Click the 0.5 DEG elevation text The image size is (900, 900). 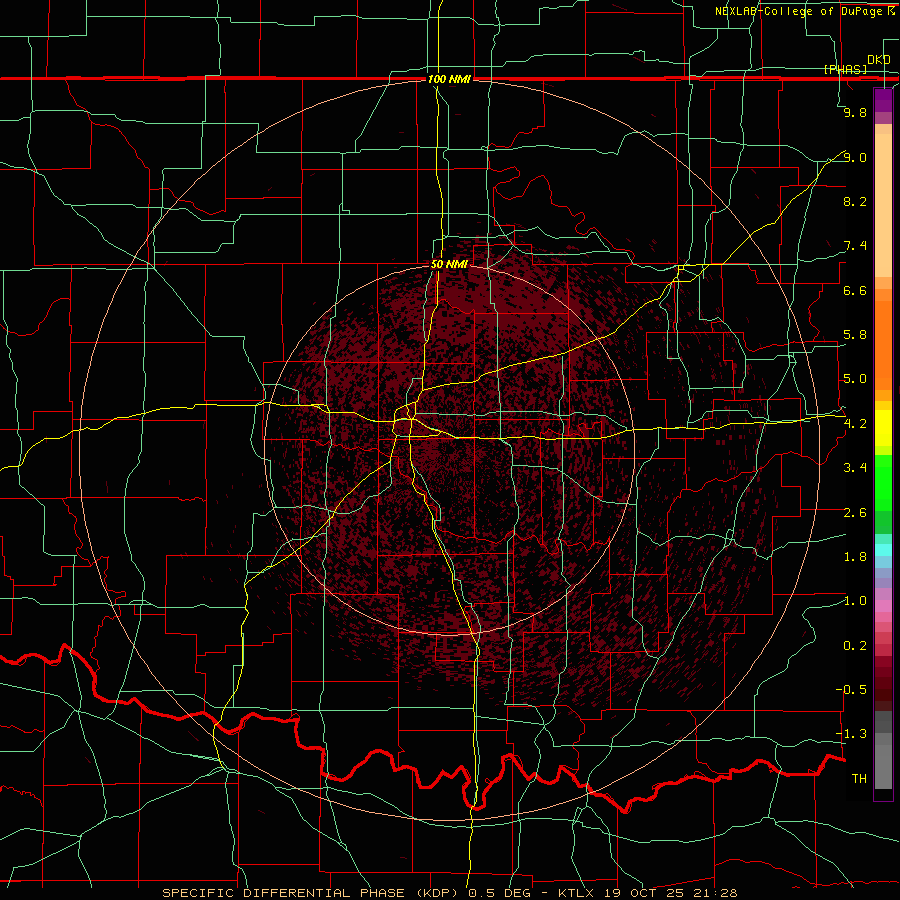tap(501, 893)
